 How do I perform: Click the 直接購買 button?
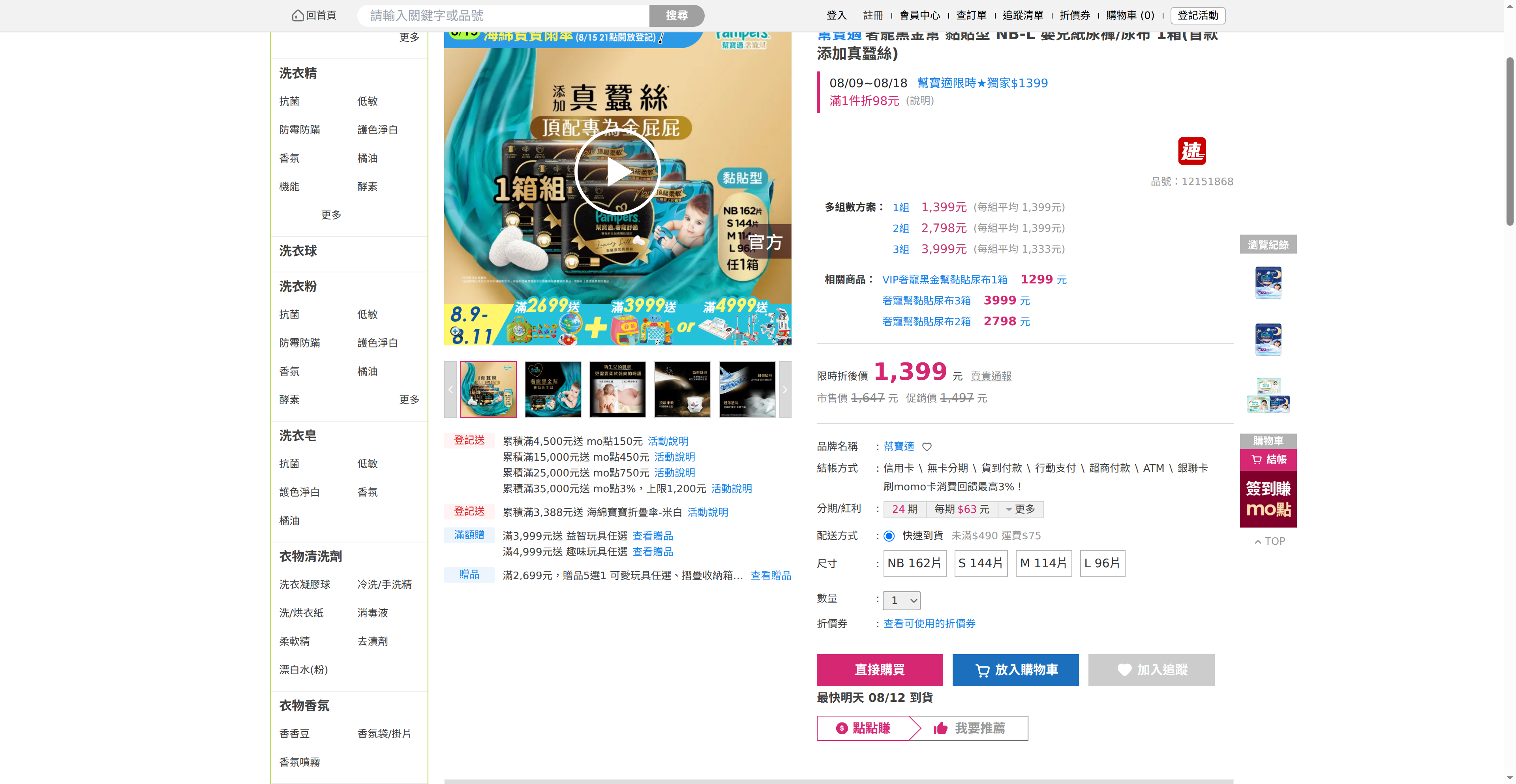click(x=879, y=670)
